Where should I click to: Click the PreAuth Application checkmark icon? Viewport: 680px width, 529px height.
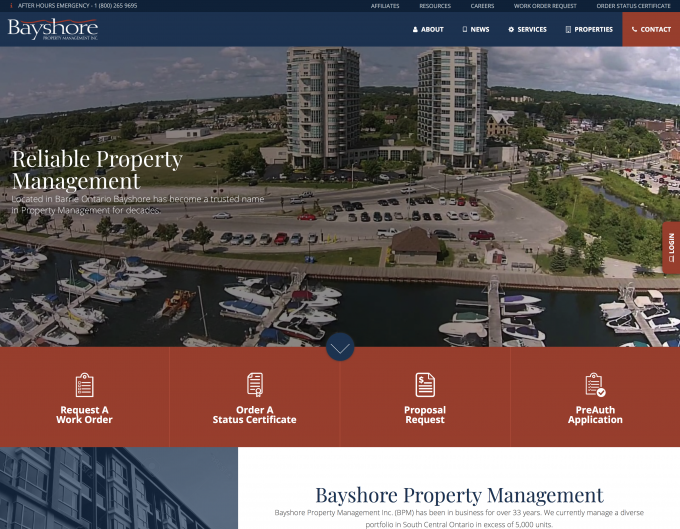tap(595, 384)
